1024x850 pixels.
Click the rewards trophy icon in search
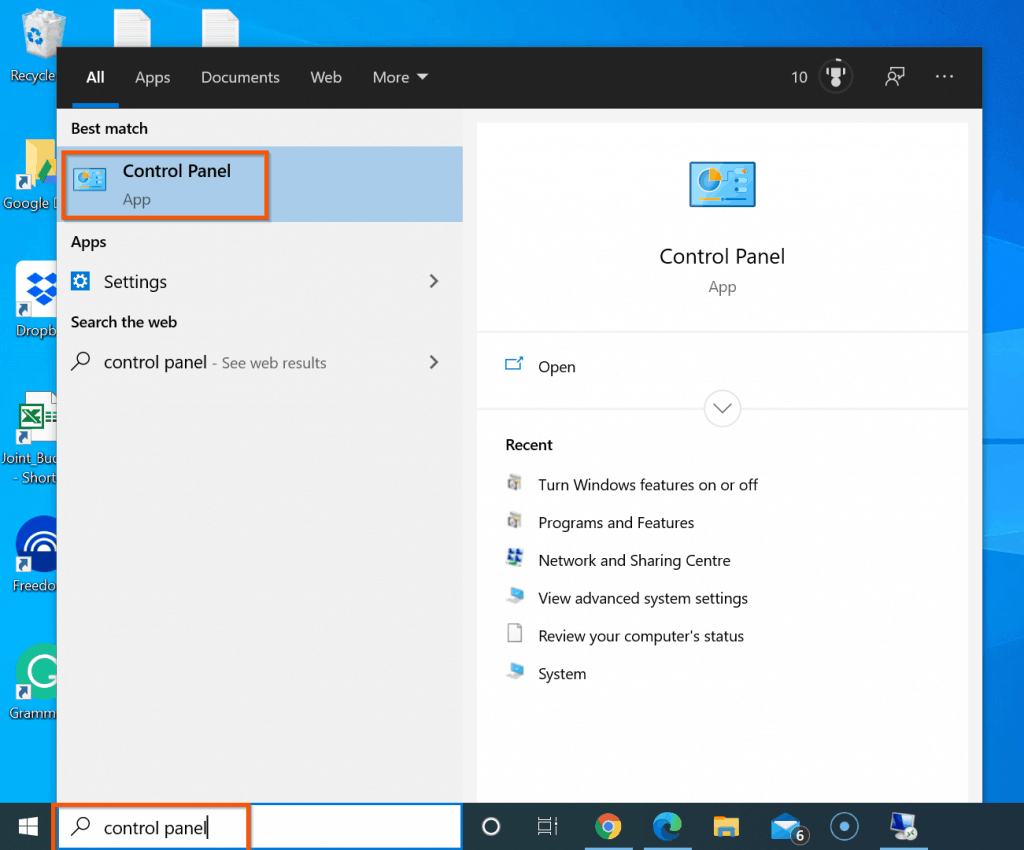(x=836, y=76)
